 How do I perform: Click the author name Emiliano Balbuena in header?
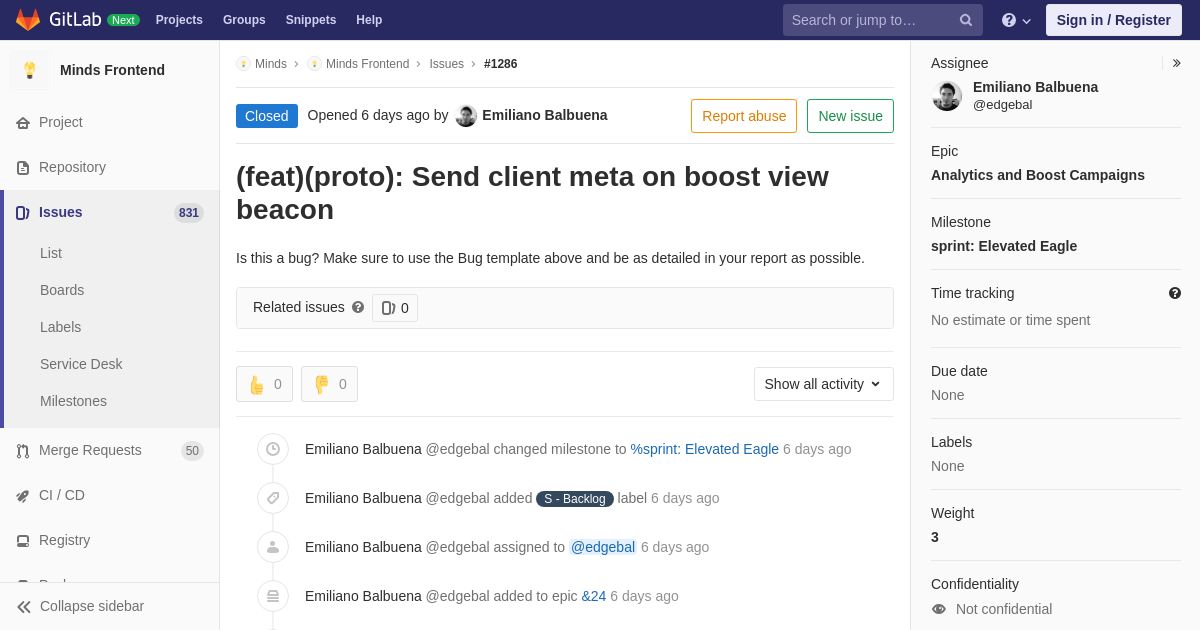(545, 115)
